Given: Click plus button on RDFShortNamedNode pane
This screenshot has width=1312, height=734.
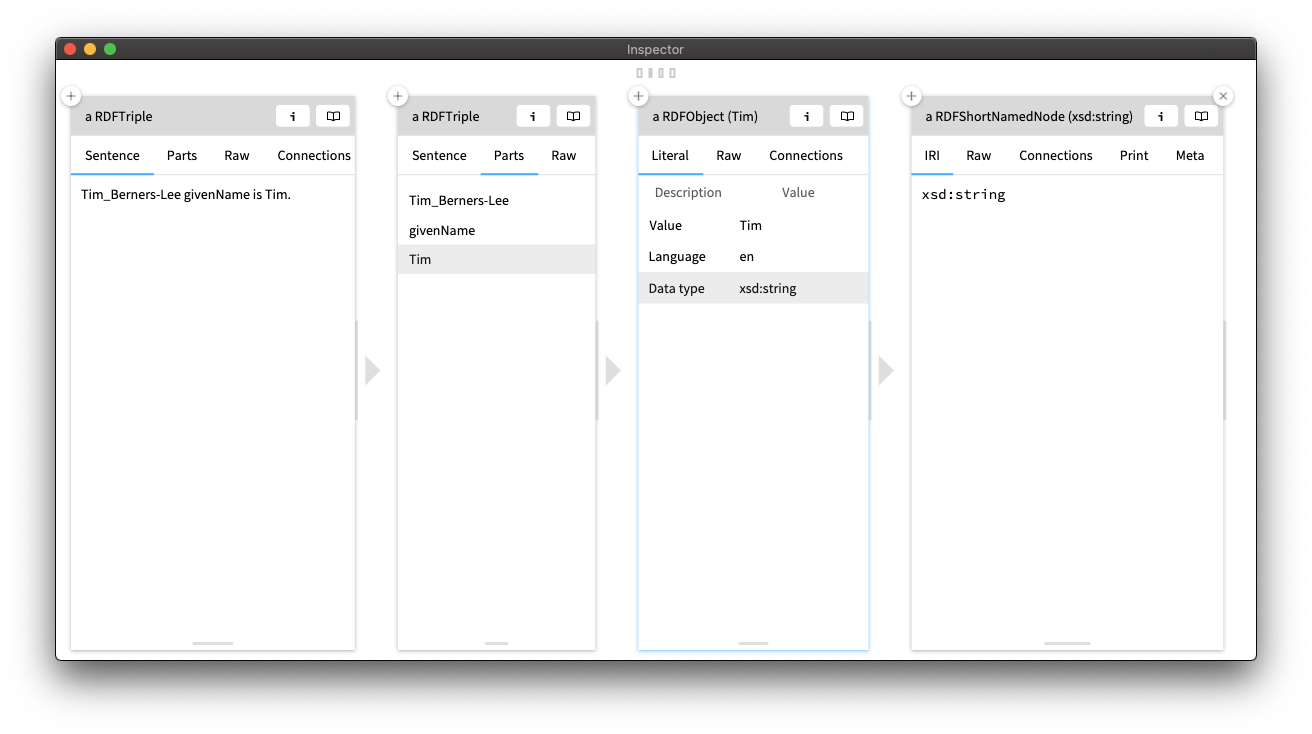Looking at the screenshot, I should [x=911, y=96].
